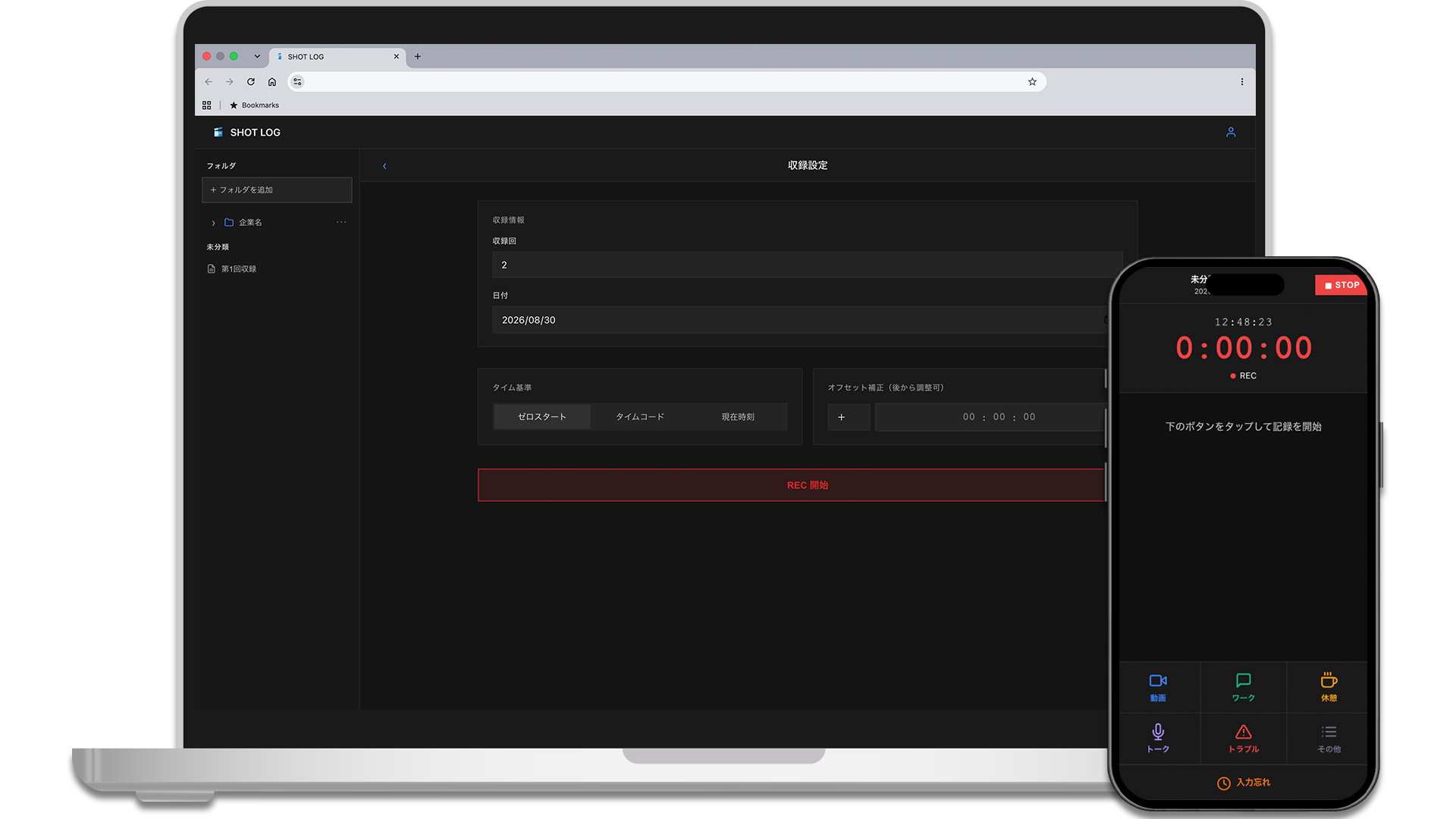
Task: Select 現在時刻 time basis
Action: pos(738,417)
